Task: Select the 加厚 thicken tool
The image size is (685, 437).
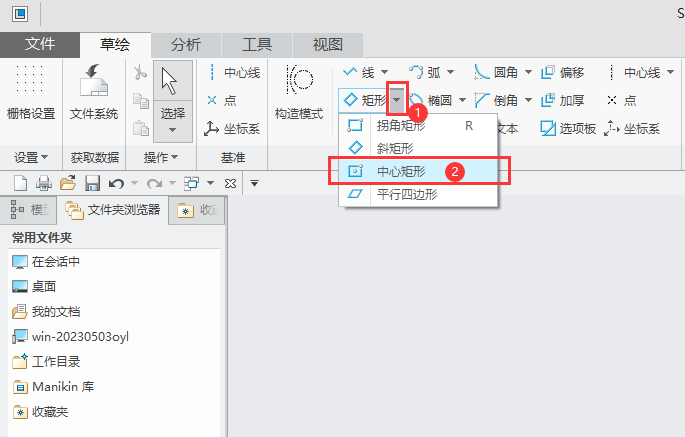Action: (563, 101)
